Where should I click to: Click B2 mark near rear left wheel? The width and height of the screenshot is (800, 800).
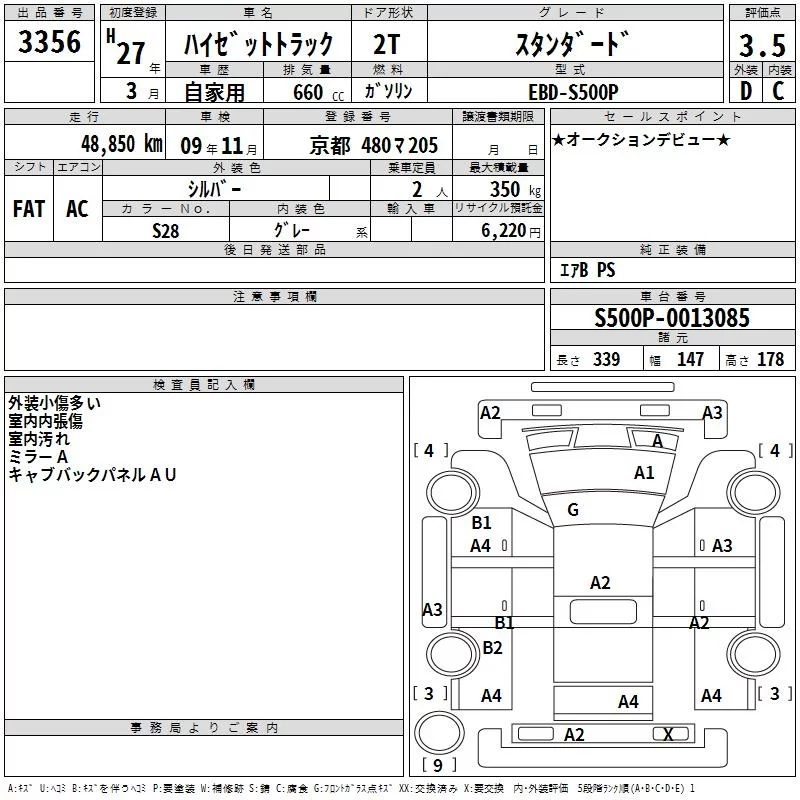point(492,648)
